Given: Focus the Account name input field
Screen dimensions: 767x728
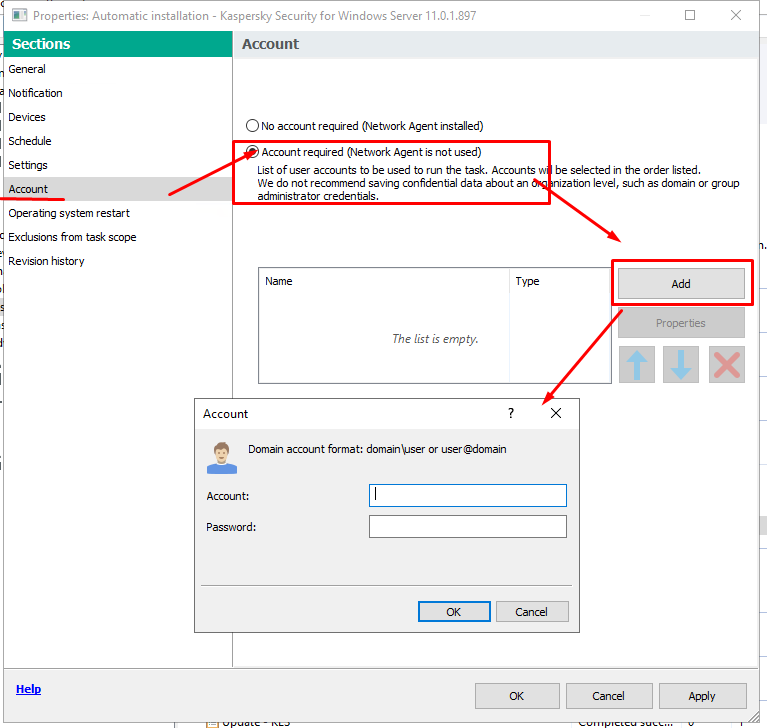Looking at the screenshot, I should pyautogui.click(x=468, y=496).
